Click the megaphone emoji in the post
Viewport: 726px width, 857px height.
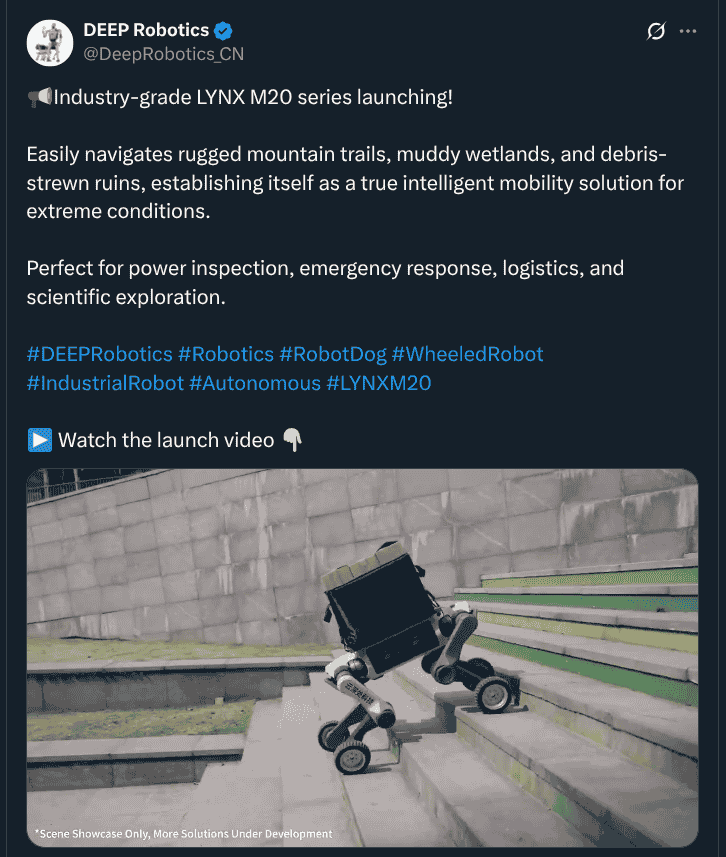tap(39, 98)
